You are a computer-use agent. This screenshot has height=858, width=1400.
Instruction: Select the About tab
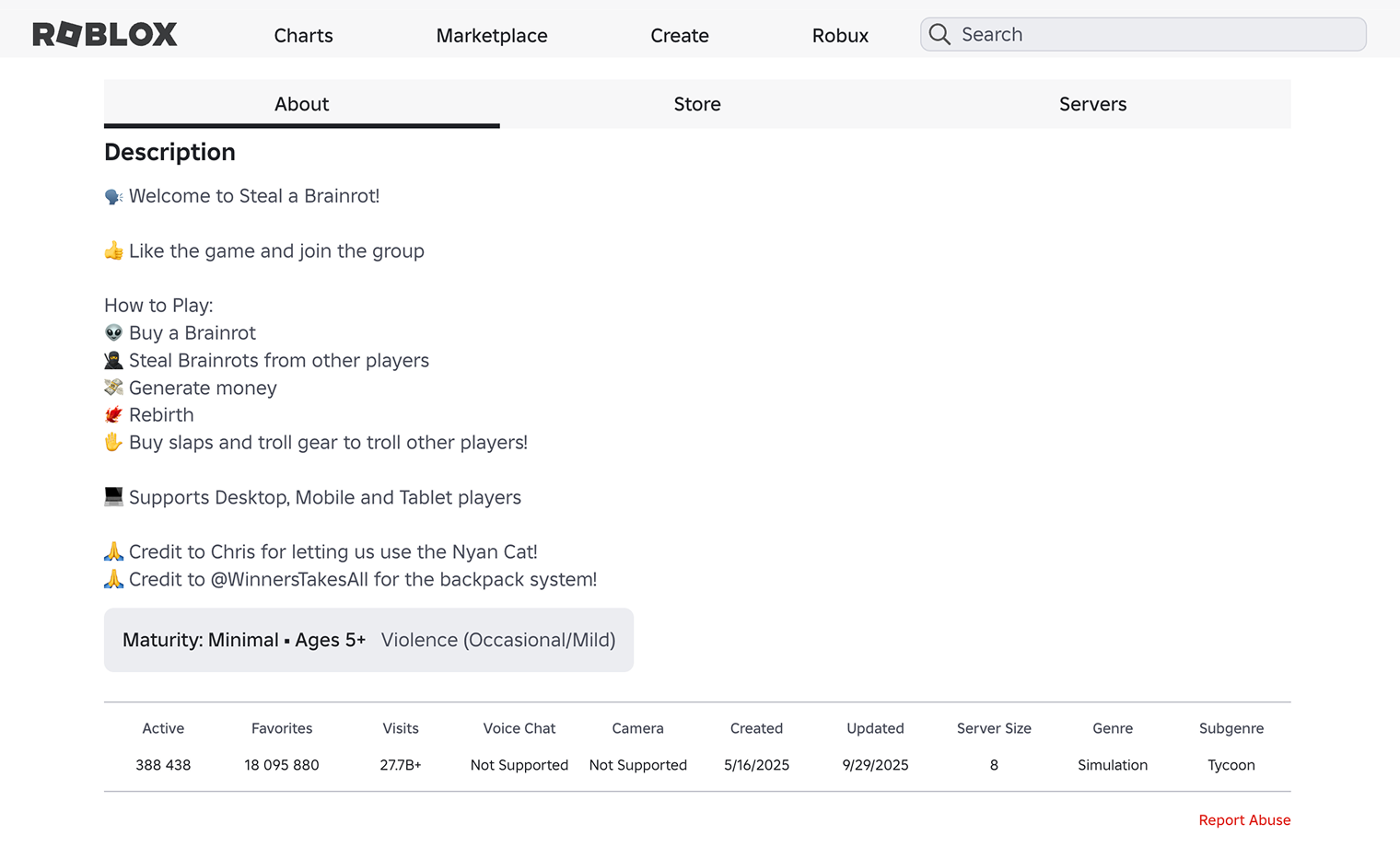pos(301,104)
